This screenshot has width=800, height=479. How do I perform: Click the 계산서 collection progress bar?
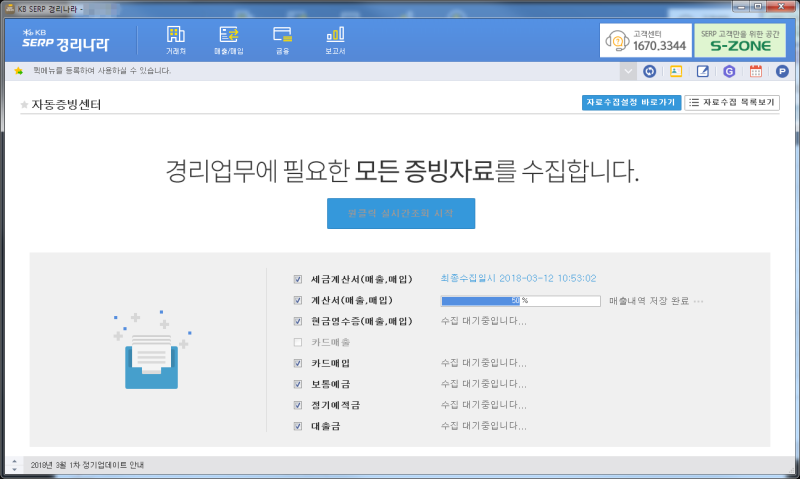tap(520, 301)
